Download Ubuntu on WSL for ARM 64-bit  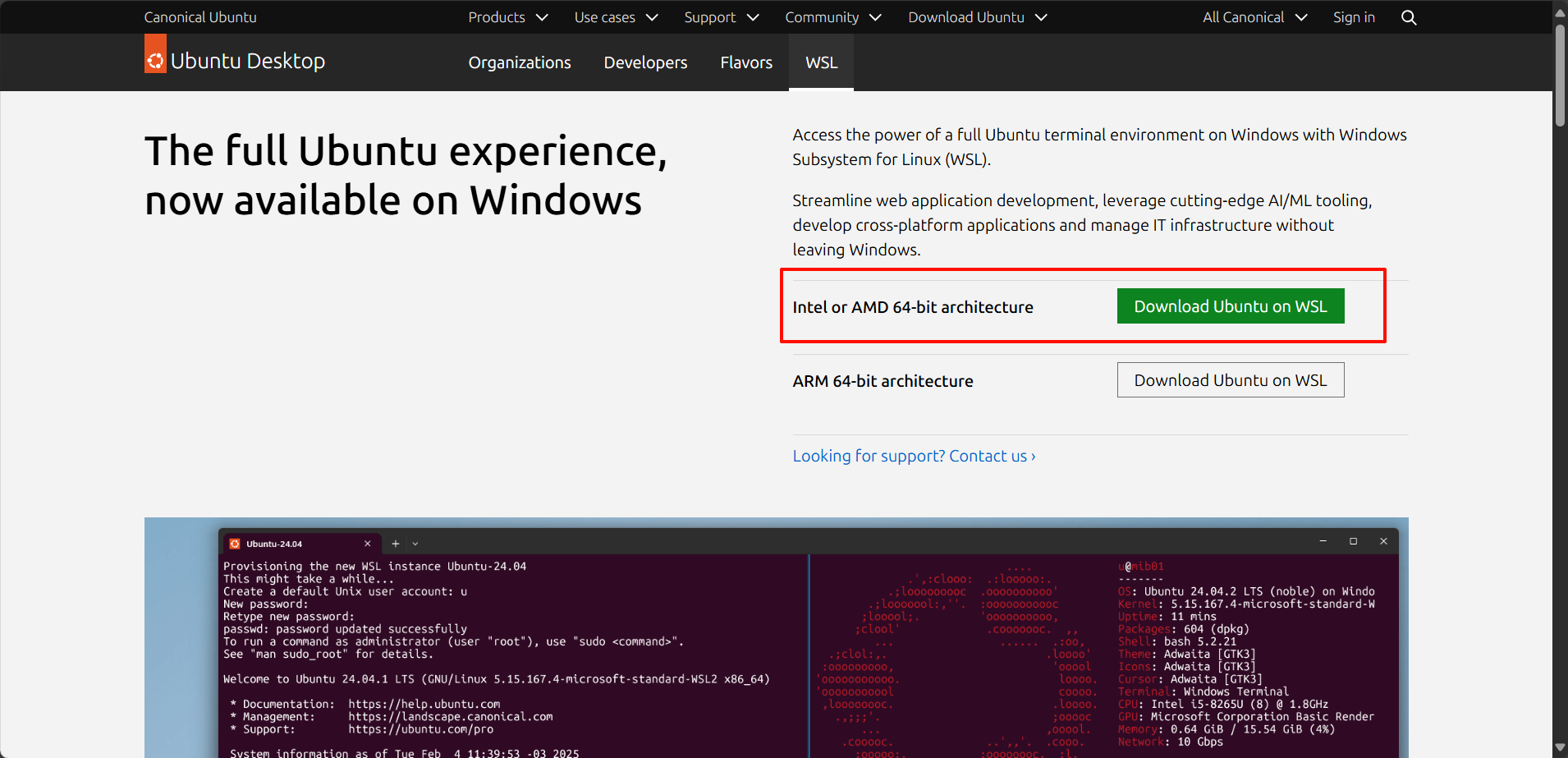[1230, 380]
